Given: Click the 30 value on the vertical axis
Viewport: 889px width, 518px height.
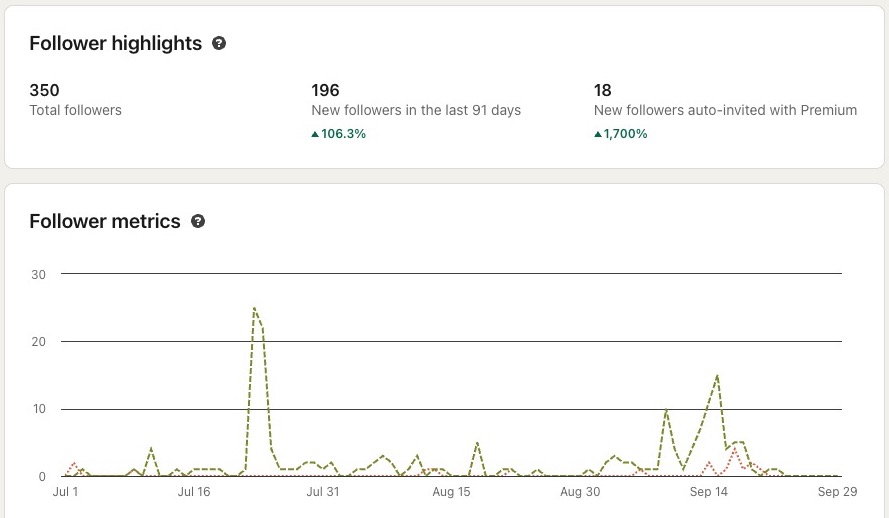Looking at the screenshot, I should click(40, 274).
